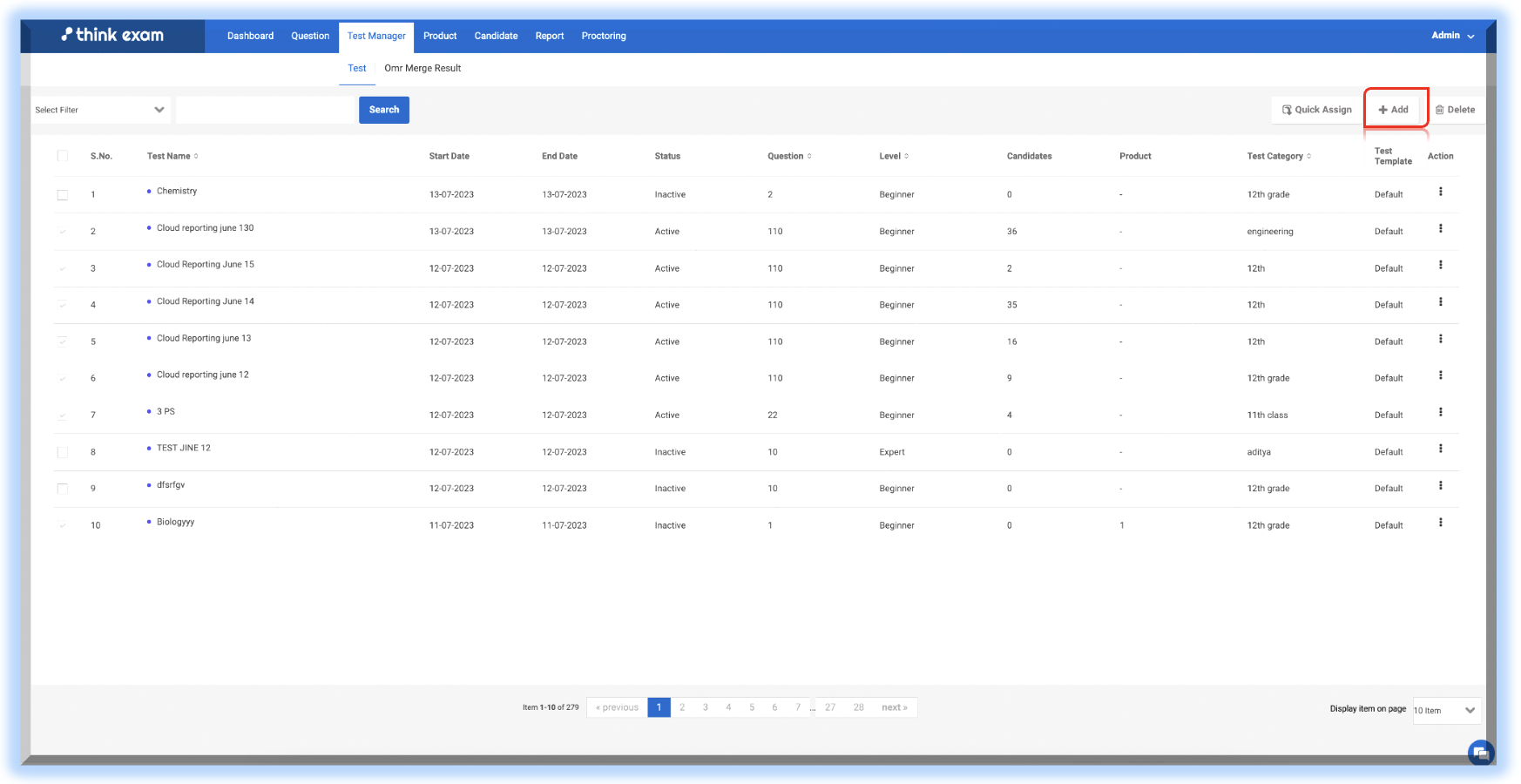This screenshot has height=784, width=1521.
Task: Switch to Omr Merge Result tab
Action: point(422,68)
